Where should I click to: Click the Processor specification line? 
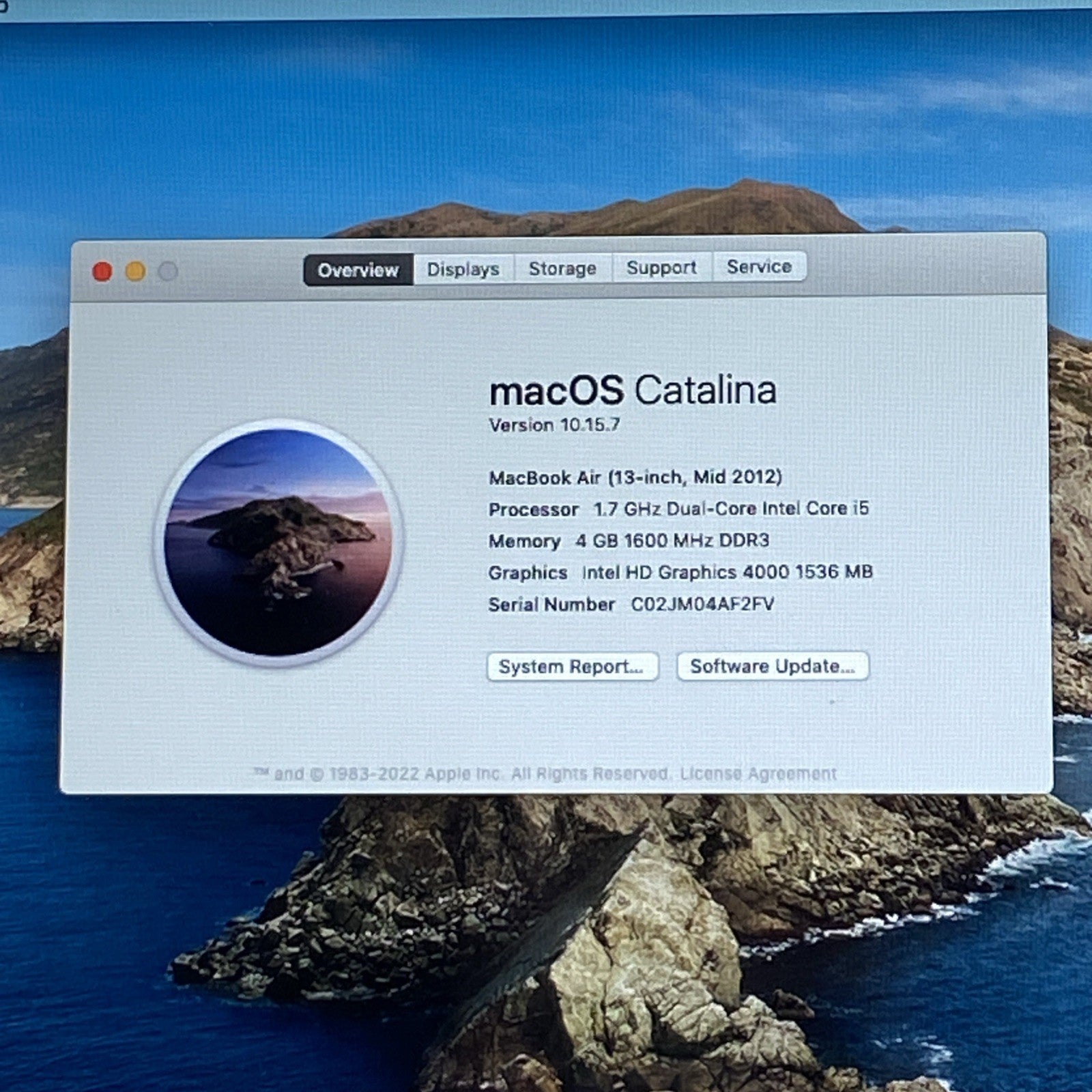(x=678, y=509)
